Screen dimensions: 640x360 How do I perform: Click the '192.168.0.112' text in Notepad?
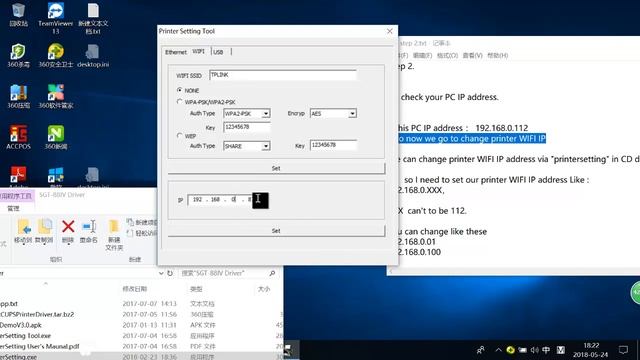pyautogui.click(x=502, y=128)
